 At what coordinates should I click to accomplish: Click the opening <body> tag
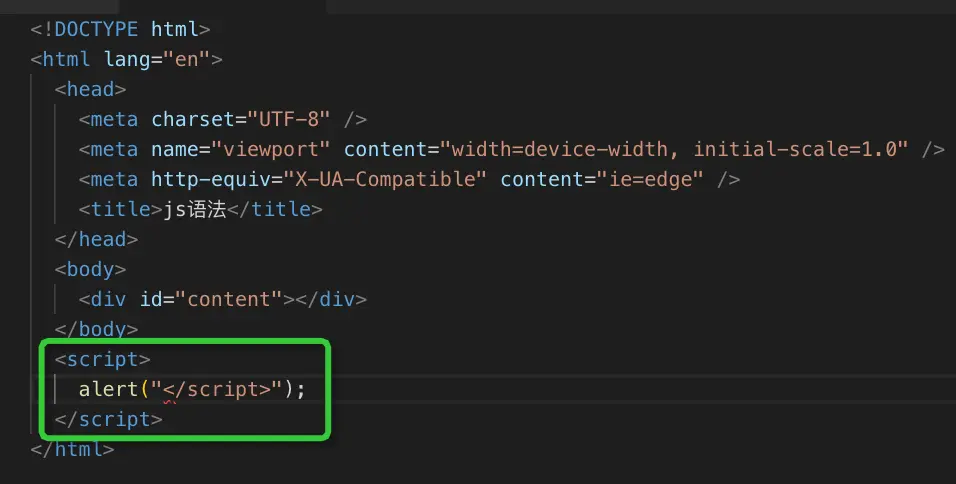(x=90, y=269)
